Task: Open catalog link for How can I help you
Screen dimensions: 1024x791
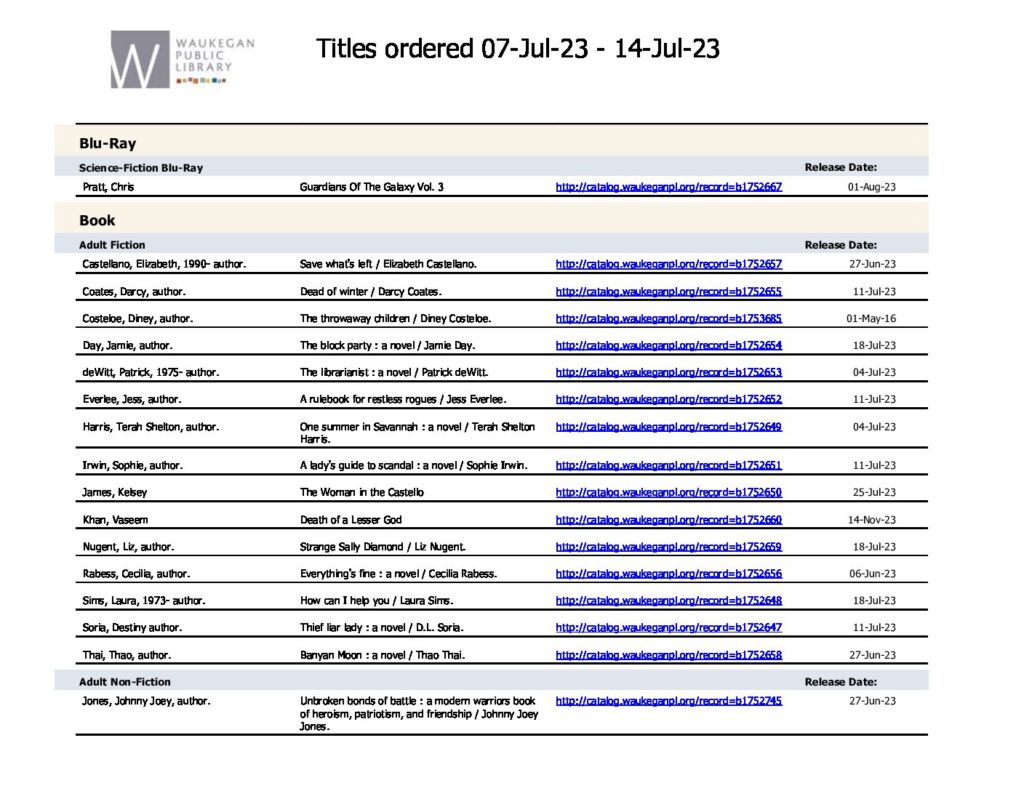Action: 669,600
